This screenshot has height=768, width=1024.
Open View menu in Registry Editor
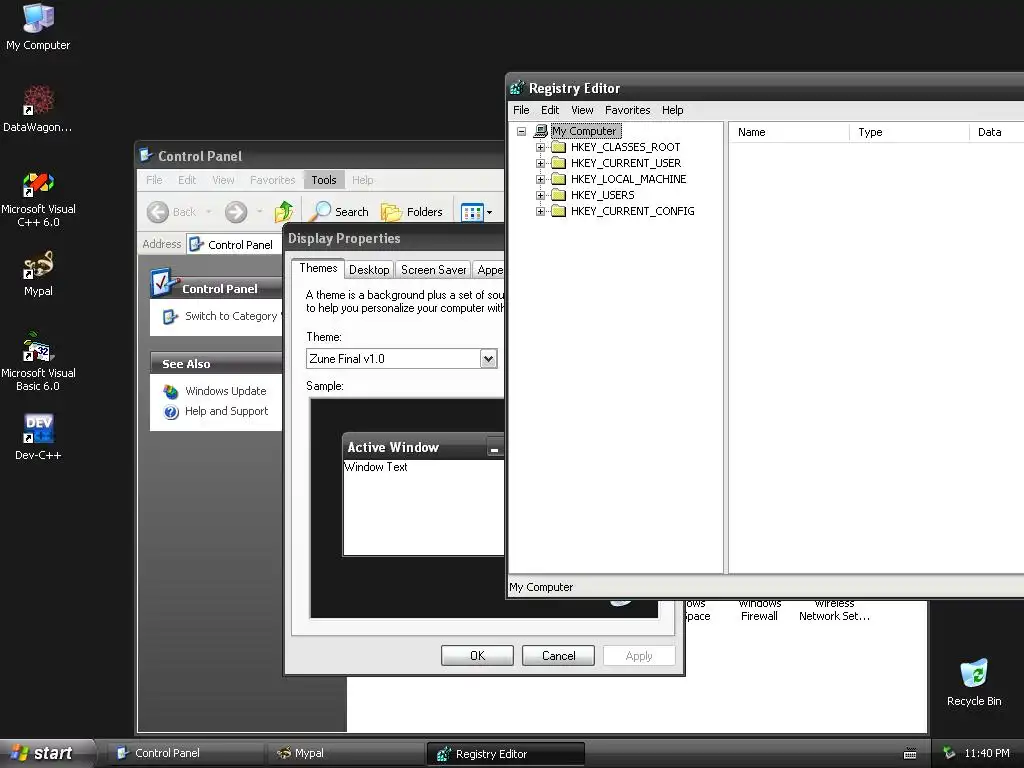[x=582, y=110]
